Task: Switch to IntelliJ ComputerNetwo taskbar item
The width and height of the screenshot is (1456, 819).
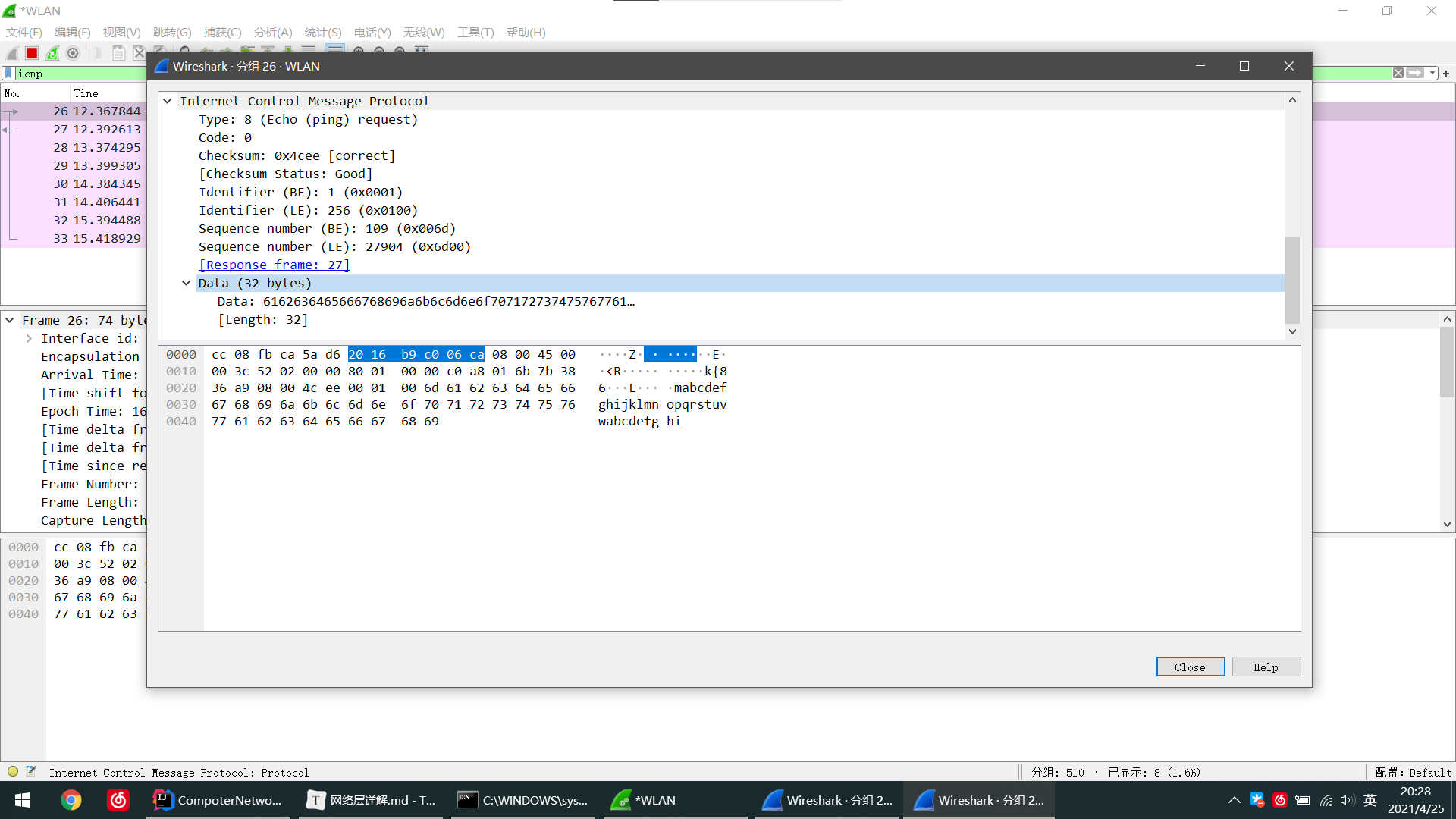Action: click(x=218, y=800)
